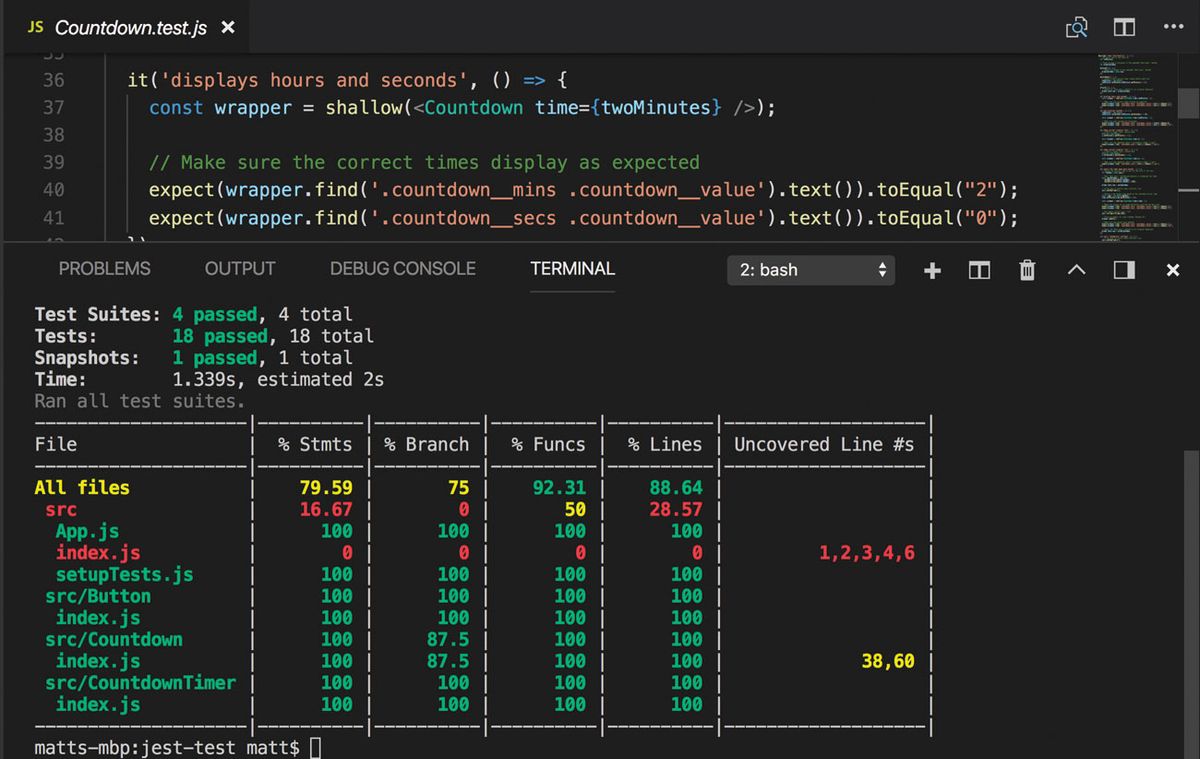Split the editor with the split editor icon
The height and width of the screenshot is (759, 1200).
pyautogui.click(x=1123, y=27)
